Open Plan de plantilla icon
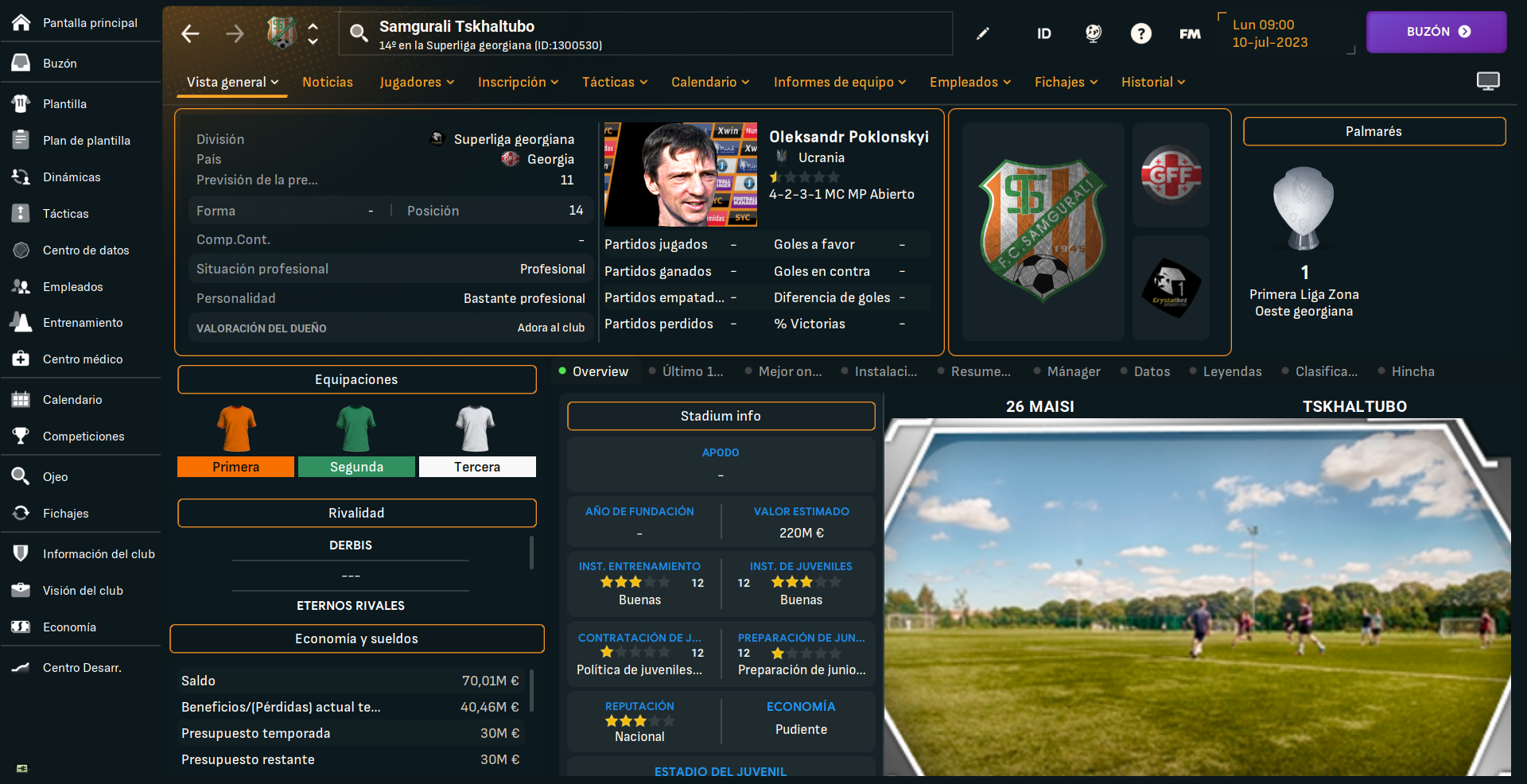 [x=21, y=140]
